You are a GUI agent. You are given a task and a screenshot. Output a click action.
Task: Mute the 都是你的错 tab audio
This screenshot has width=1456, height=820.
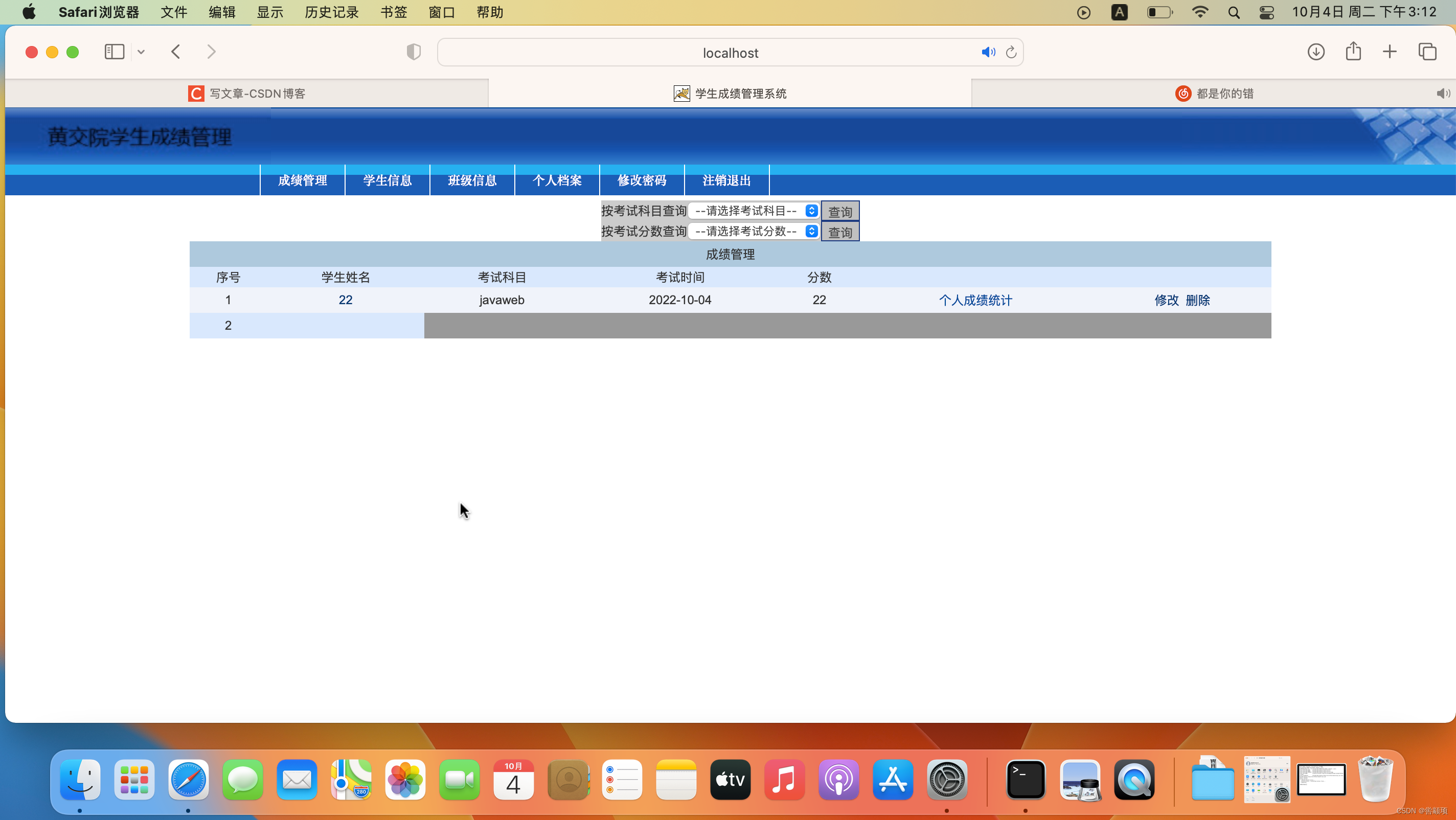[1443, 93]
